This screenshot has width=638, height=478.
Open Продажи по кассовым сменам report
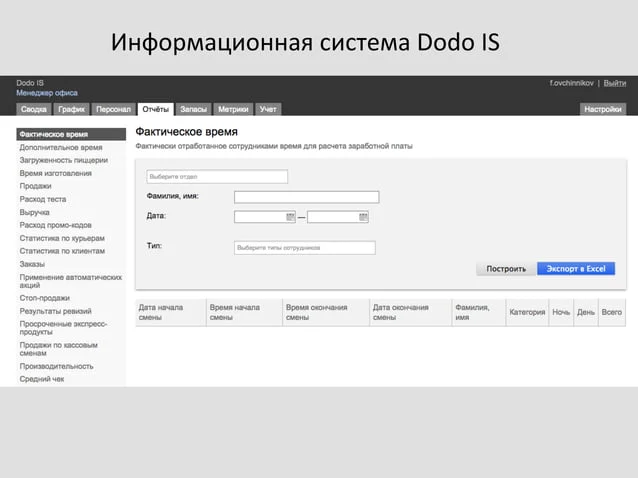pos(59,349)
